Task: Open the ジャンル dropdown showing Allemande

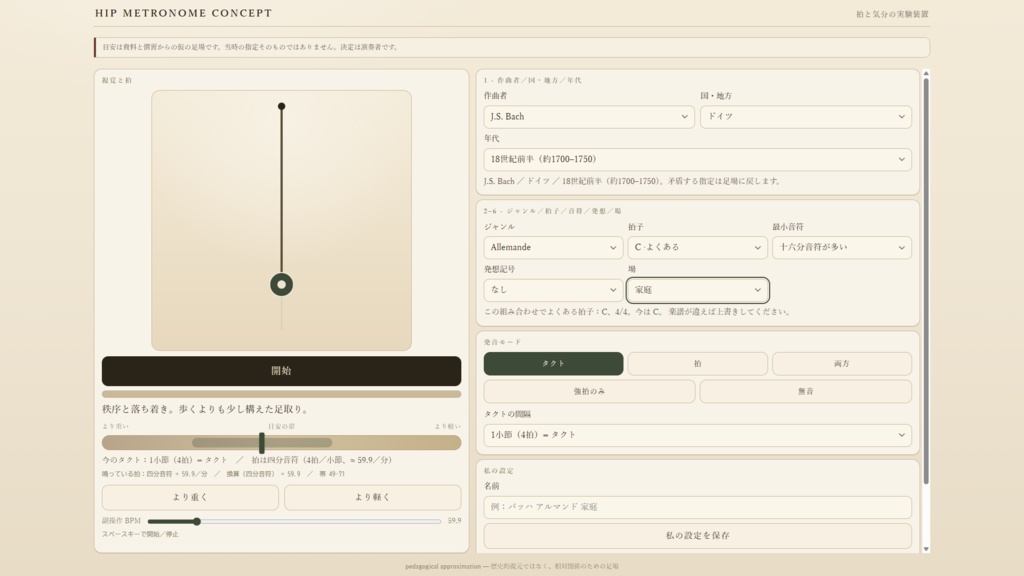Action: pos(552,248)
